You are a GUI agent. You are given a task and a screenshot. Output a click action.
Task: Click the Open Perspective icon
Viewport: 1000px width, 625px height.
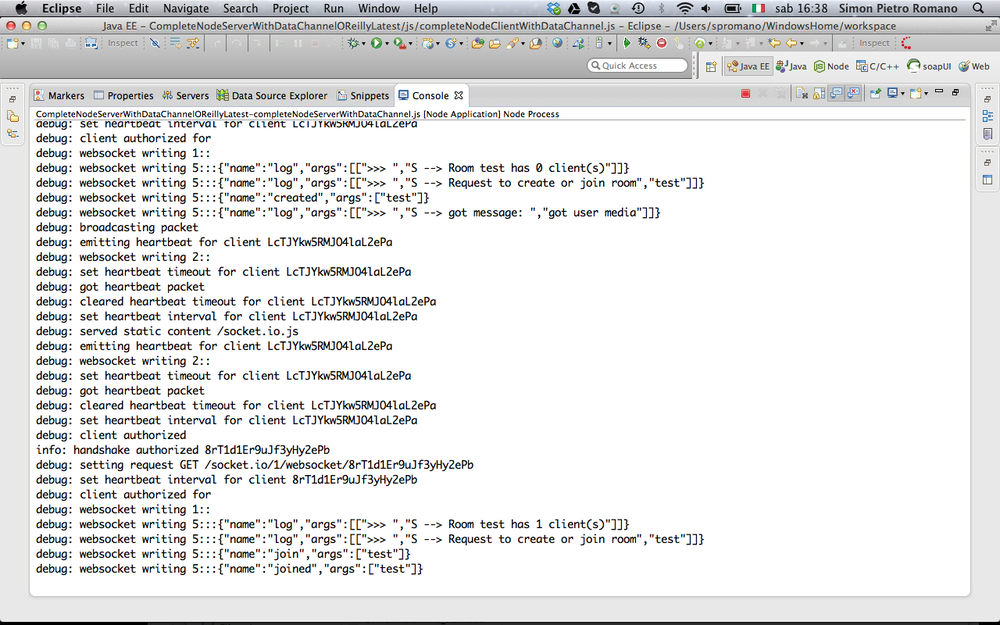click(711, 66)
